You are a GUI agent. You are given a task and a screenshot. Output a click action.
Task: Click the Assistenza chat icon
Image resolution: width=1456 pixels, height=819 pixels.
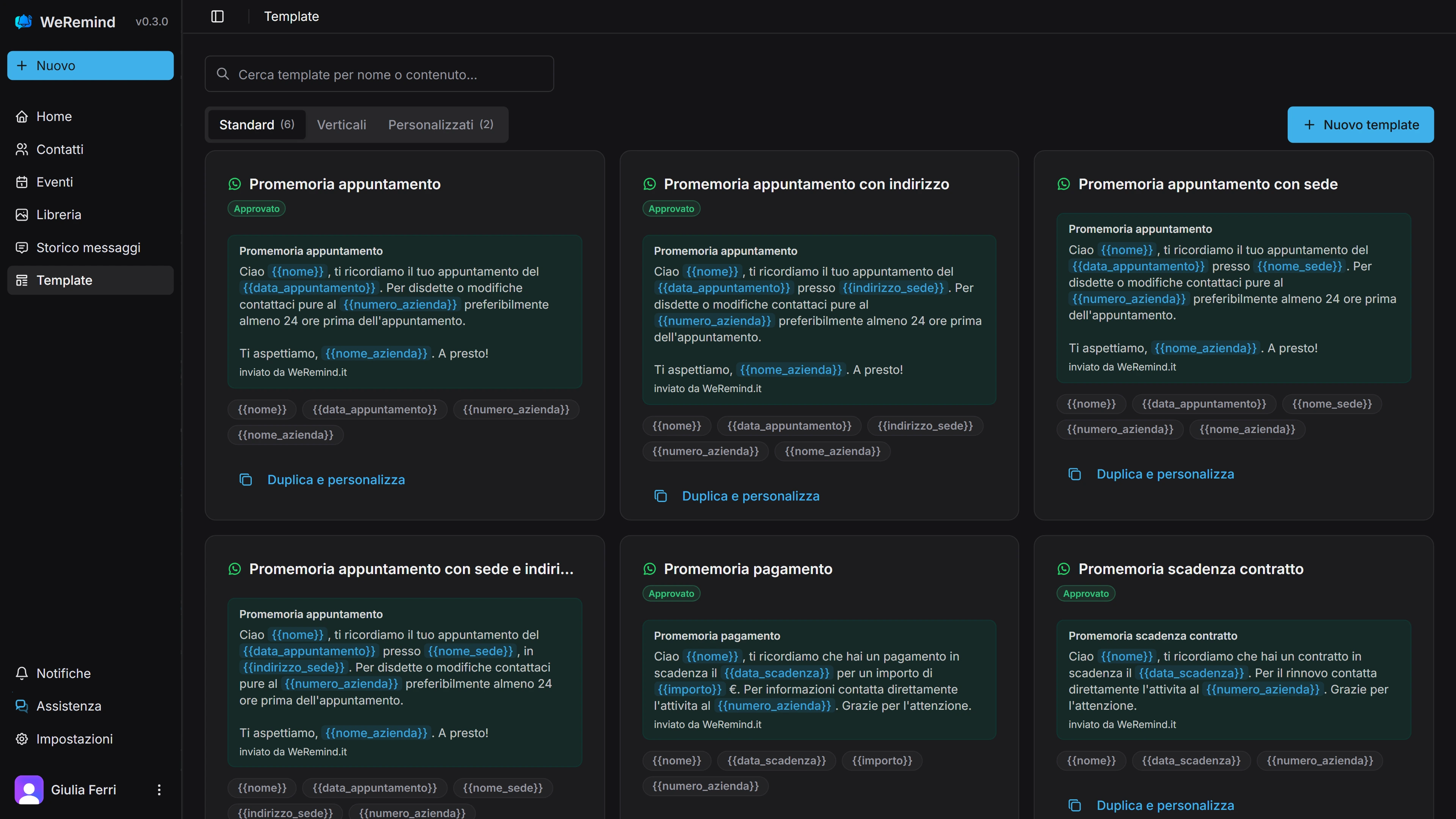click(22, 706)
